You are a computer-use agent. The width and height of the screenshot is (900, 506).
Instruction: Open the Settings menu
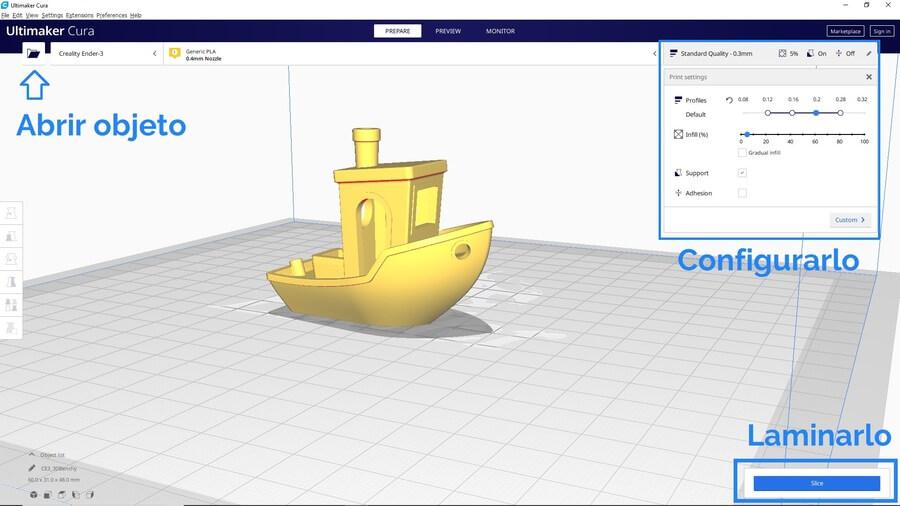52,15
